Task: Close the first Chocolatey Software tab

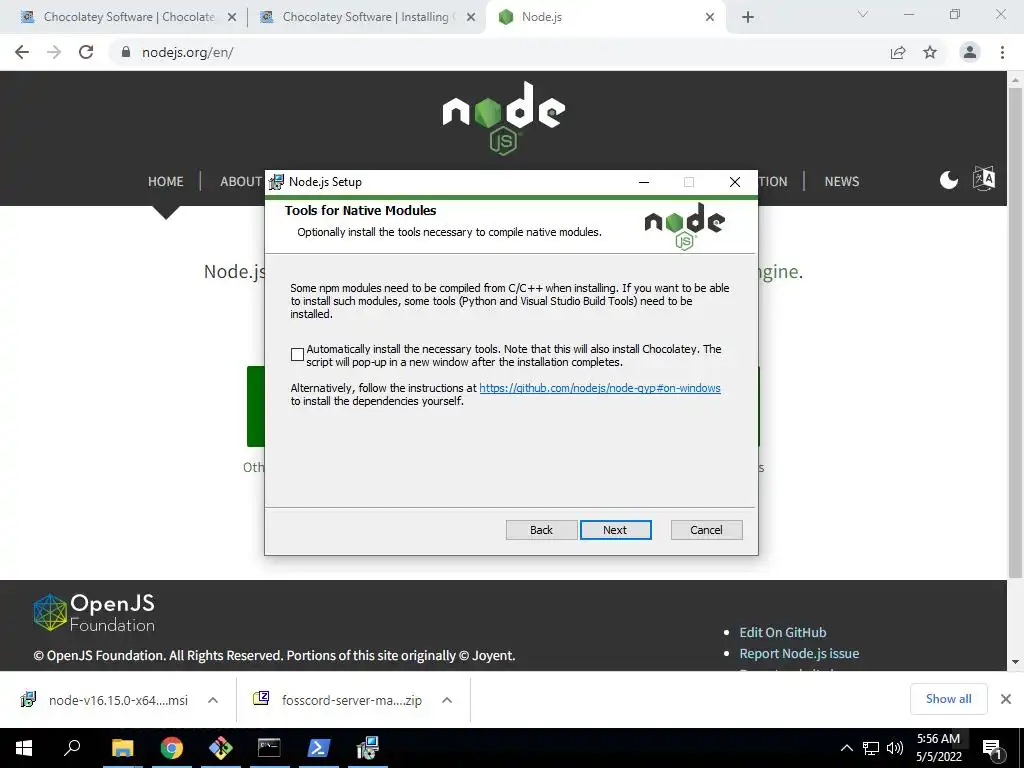Action: (x=232, y=18)
